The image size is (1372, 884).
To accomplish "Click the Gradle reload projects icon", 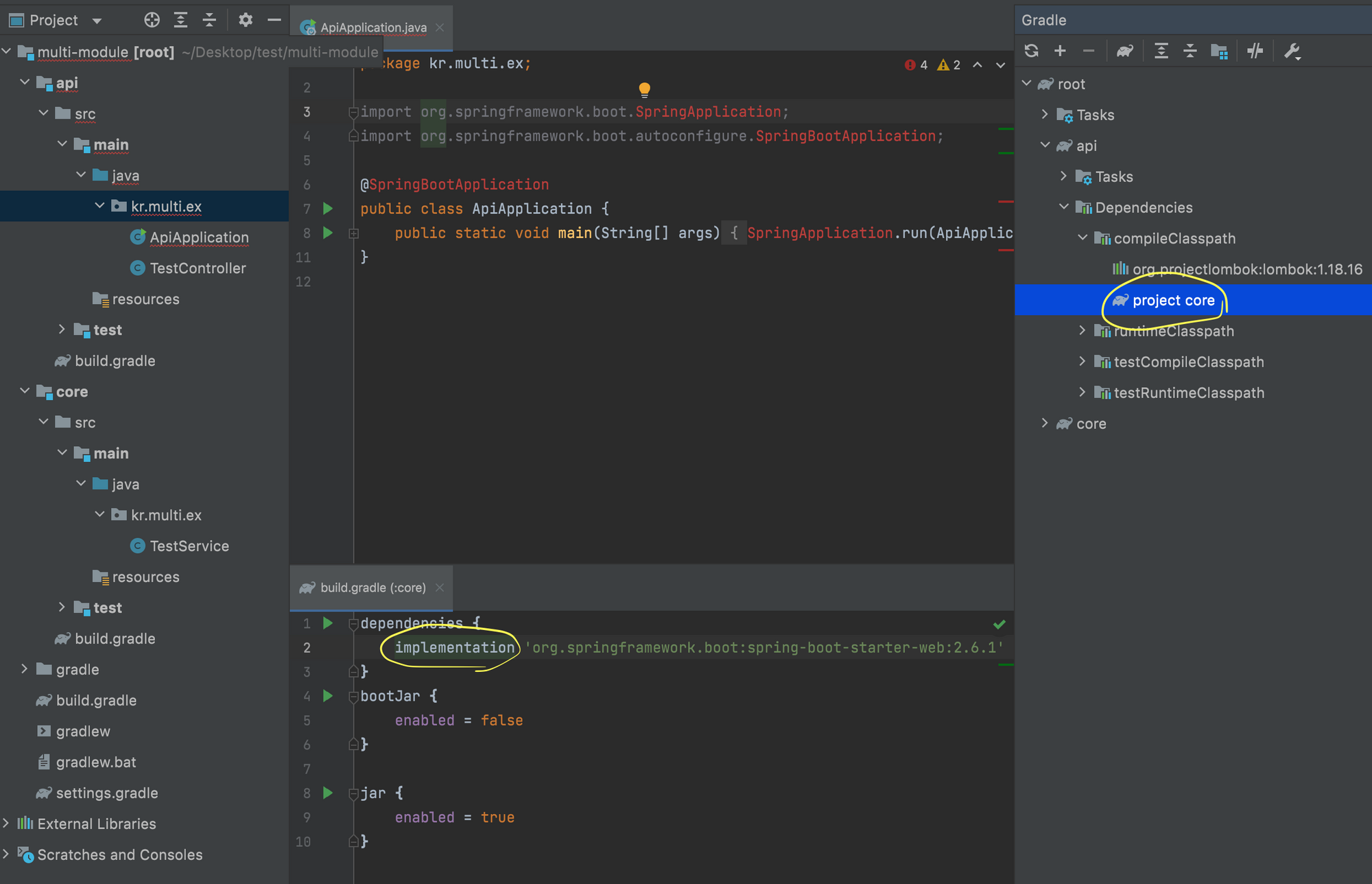I will (x=1031, y=51).
